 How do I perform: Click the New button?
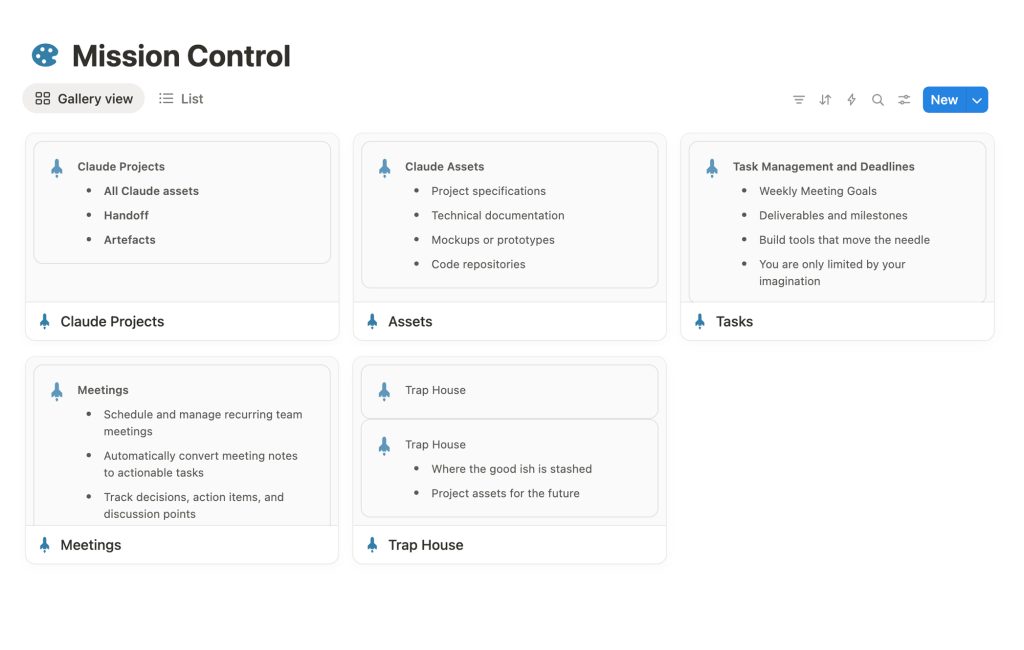click(943, 100)
